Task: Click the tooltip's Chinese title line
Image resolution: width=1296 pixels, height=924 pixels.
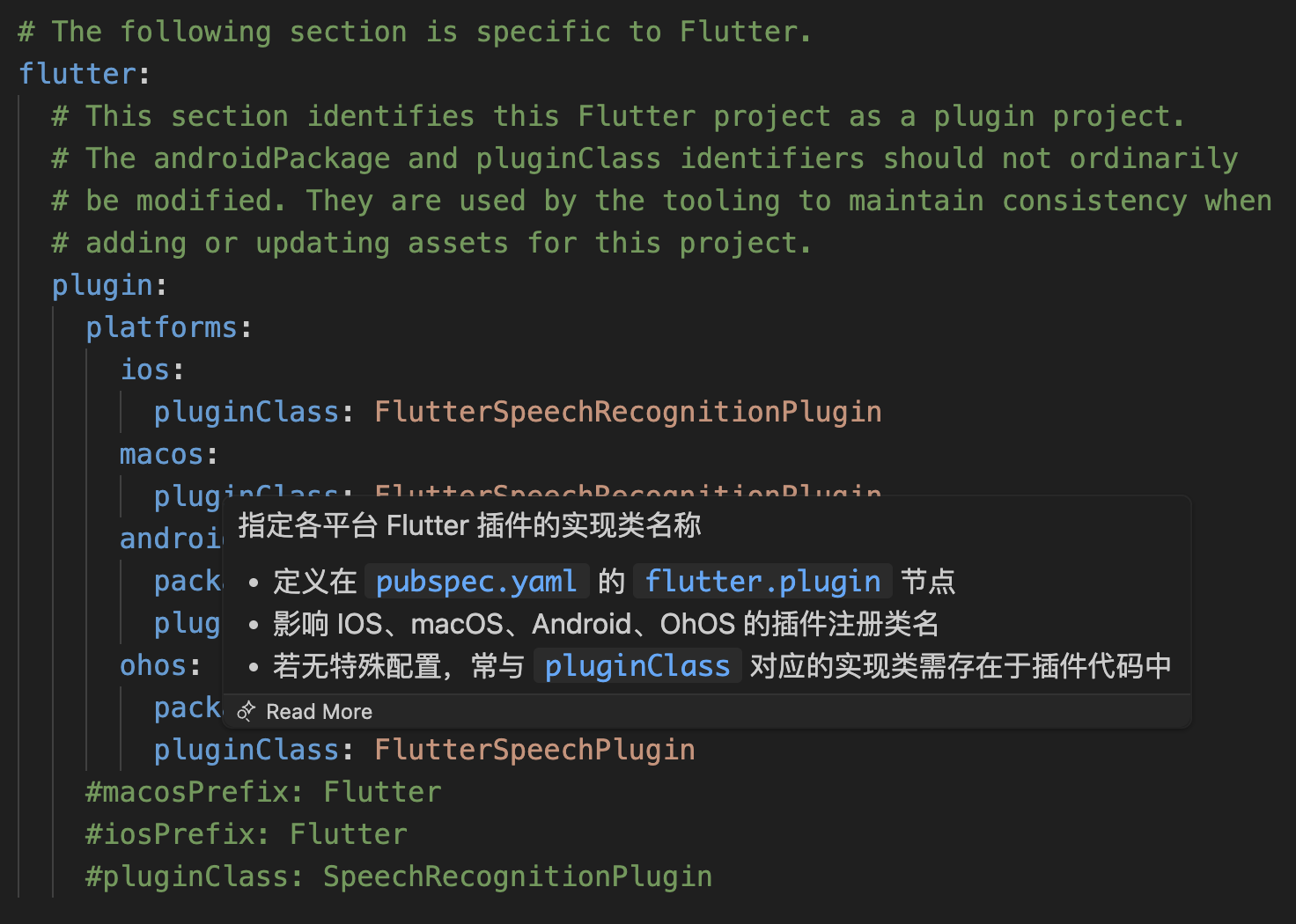Action: [469, 525]
